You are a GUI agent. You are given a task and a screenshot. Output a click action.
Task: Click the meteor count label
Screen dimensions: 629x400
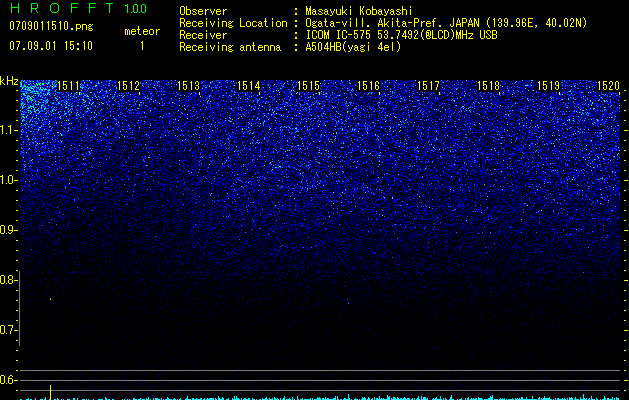coord(142,31)
